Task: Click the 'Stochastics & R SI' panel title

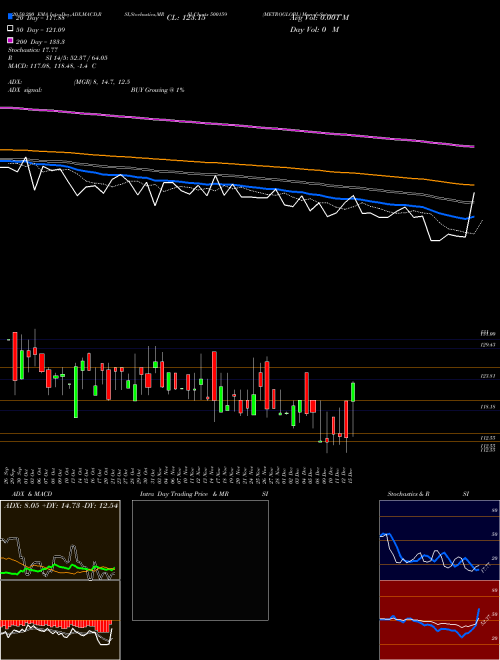Action: 428,494
